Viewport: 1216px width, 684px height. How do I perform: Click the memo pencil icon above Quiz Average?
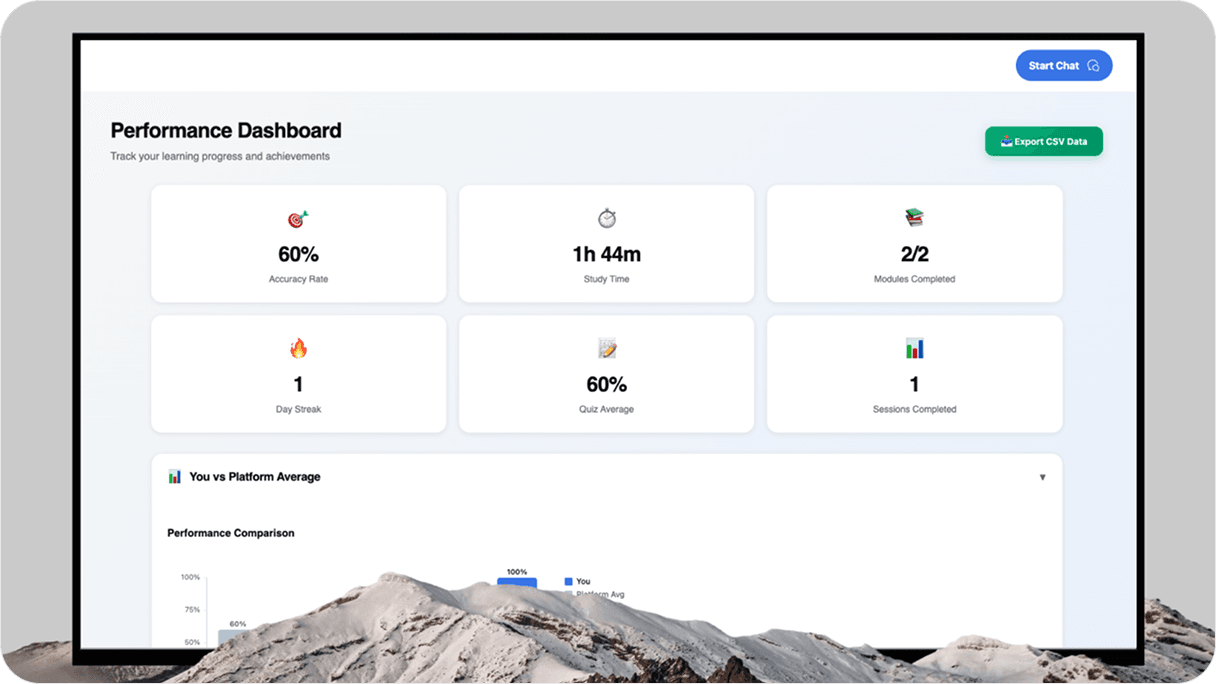coord(607,348)
